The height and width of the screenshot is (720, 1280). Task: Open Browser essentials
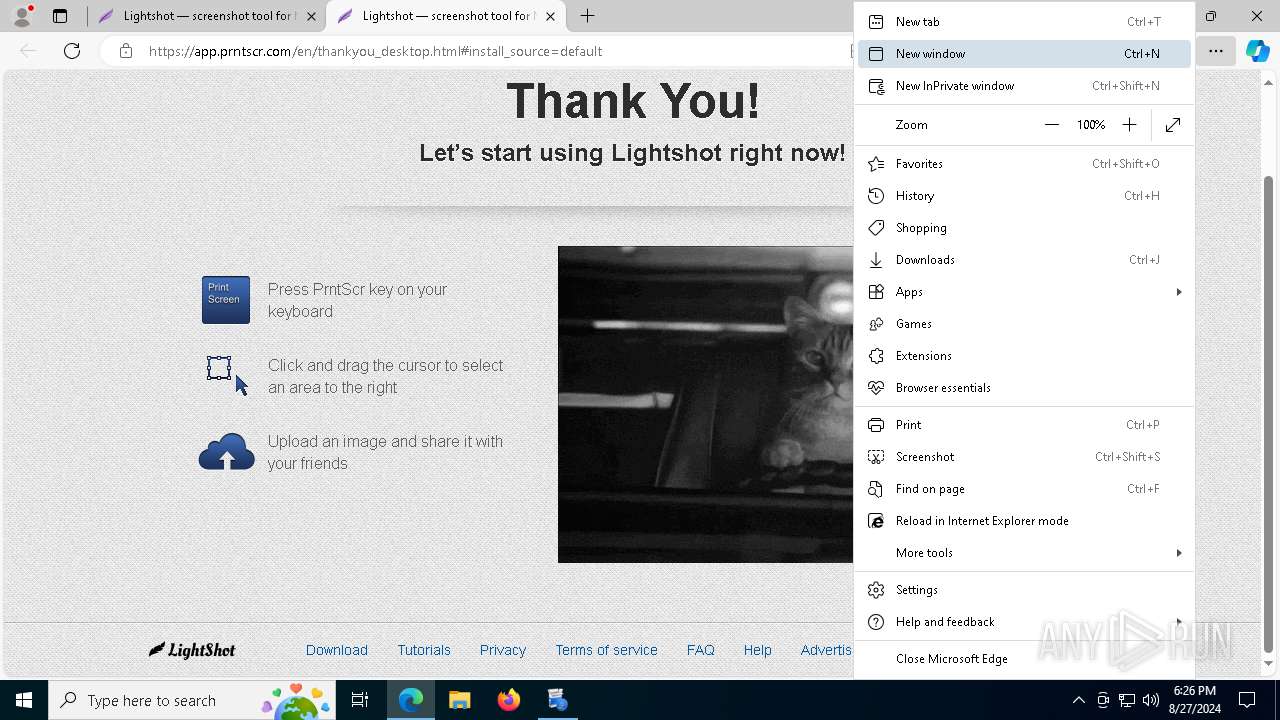[1024, 388]
